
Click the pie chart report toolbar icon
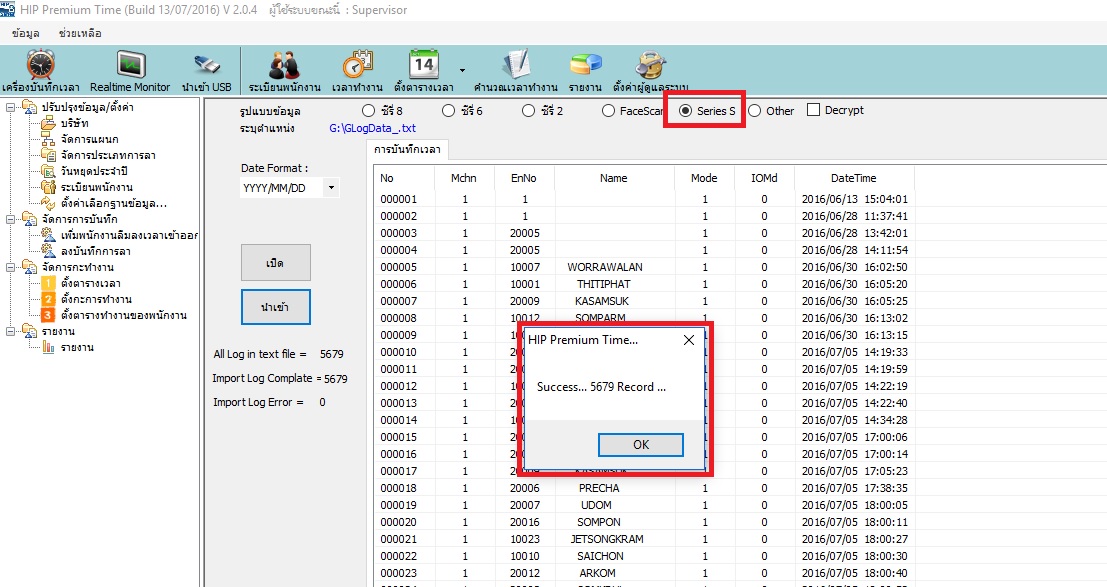585,71
